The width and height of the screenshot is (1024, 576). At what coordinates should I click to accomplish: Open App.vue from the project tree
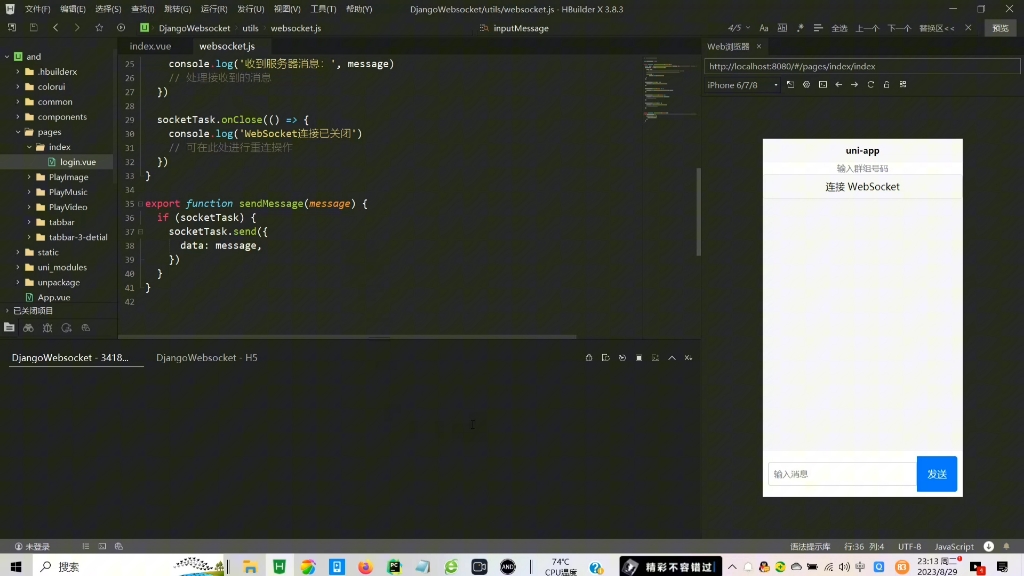point(54,297)
